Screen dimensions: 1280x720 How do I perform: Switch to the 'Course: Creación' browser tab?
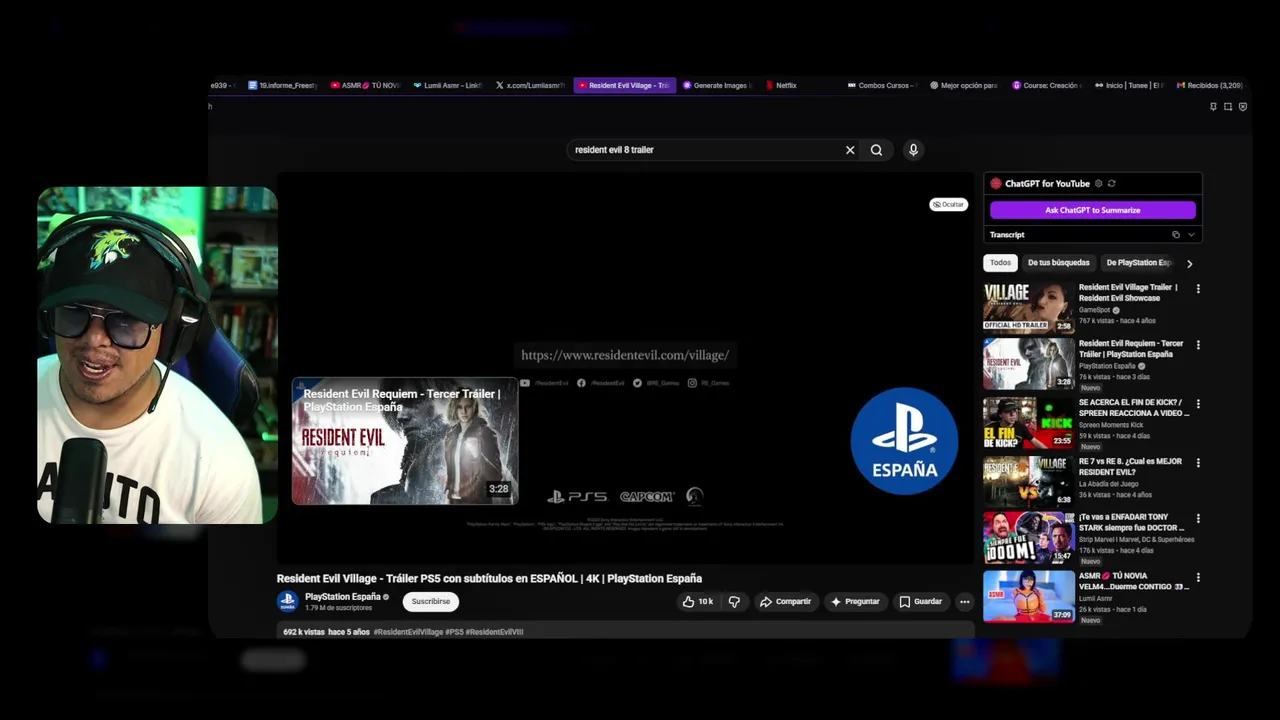(x=1046, y=86)
